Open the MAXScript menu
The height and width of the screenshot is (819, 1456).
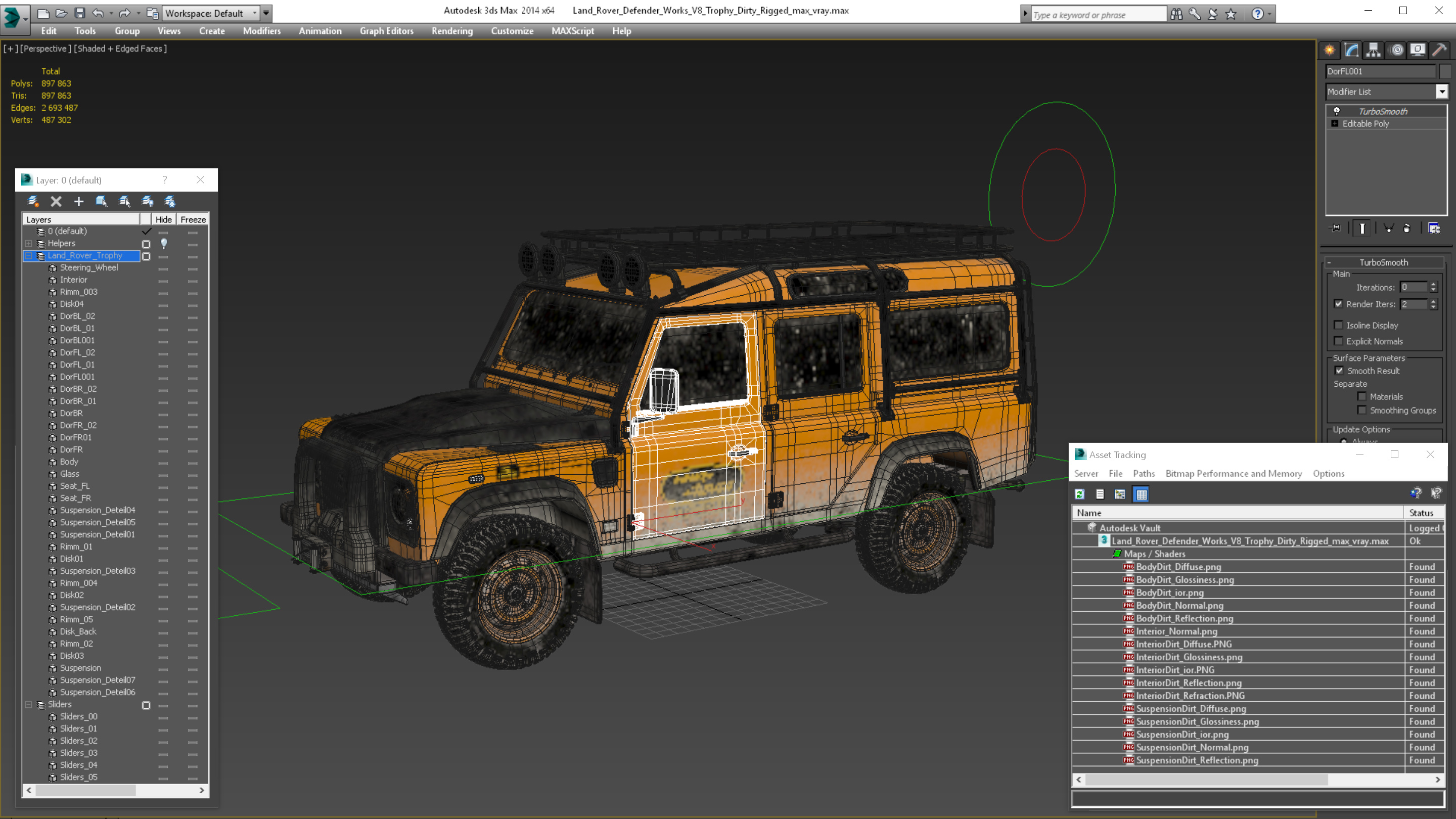[x=573, y=31]
